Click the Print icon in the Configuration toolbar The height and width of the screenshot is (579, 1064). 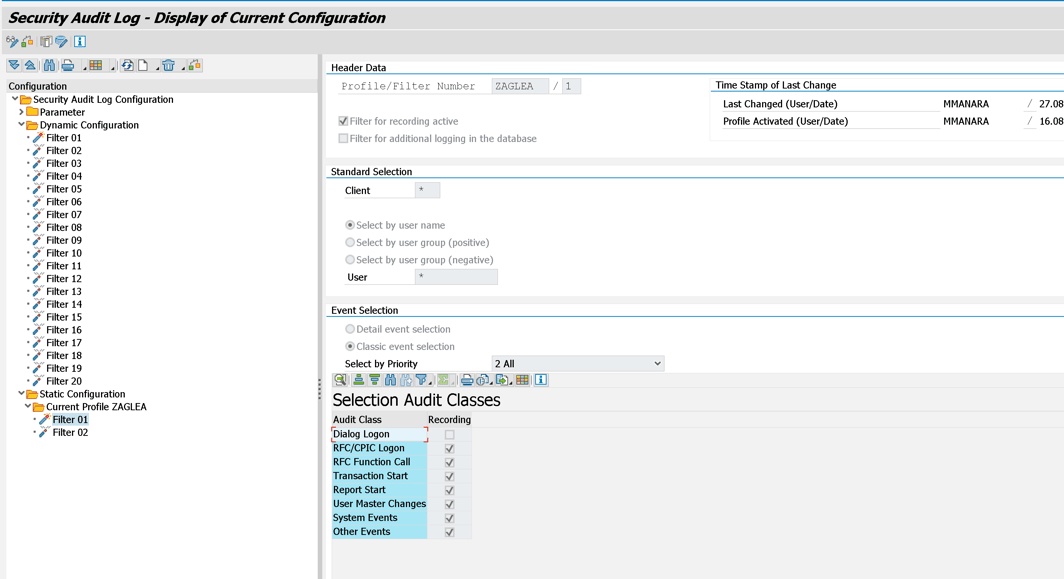click(x=67, y=64)
